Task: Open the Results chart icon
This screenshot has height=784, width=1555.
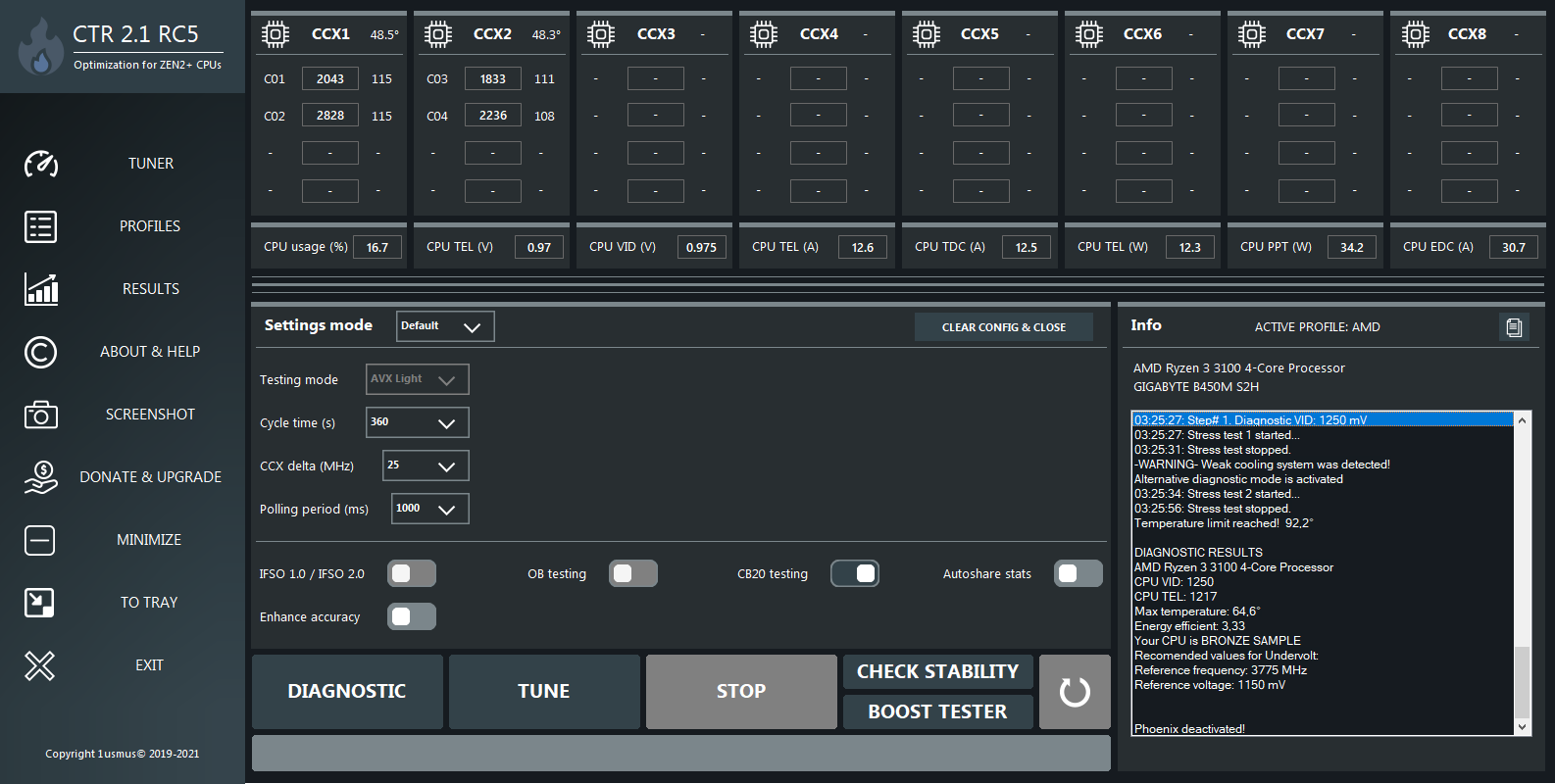Action: [40, 289]
